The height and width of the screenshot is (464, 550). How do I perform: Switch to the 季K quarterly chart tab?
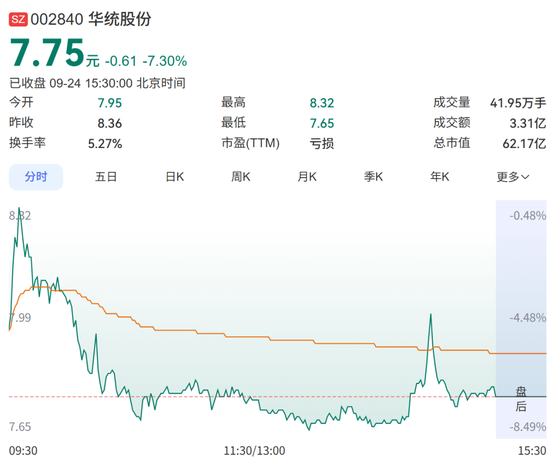373,177
